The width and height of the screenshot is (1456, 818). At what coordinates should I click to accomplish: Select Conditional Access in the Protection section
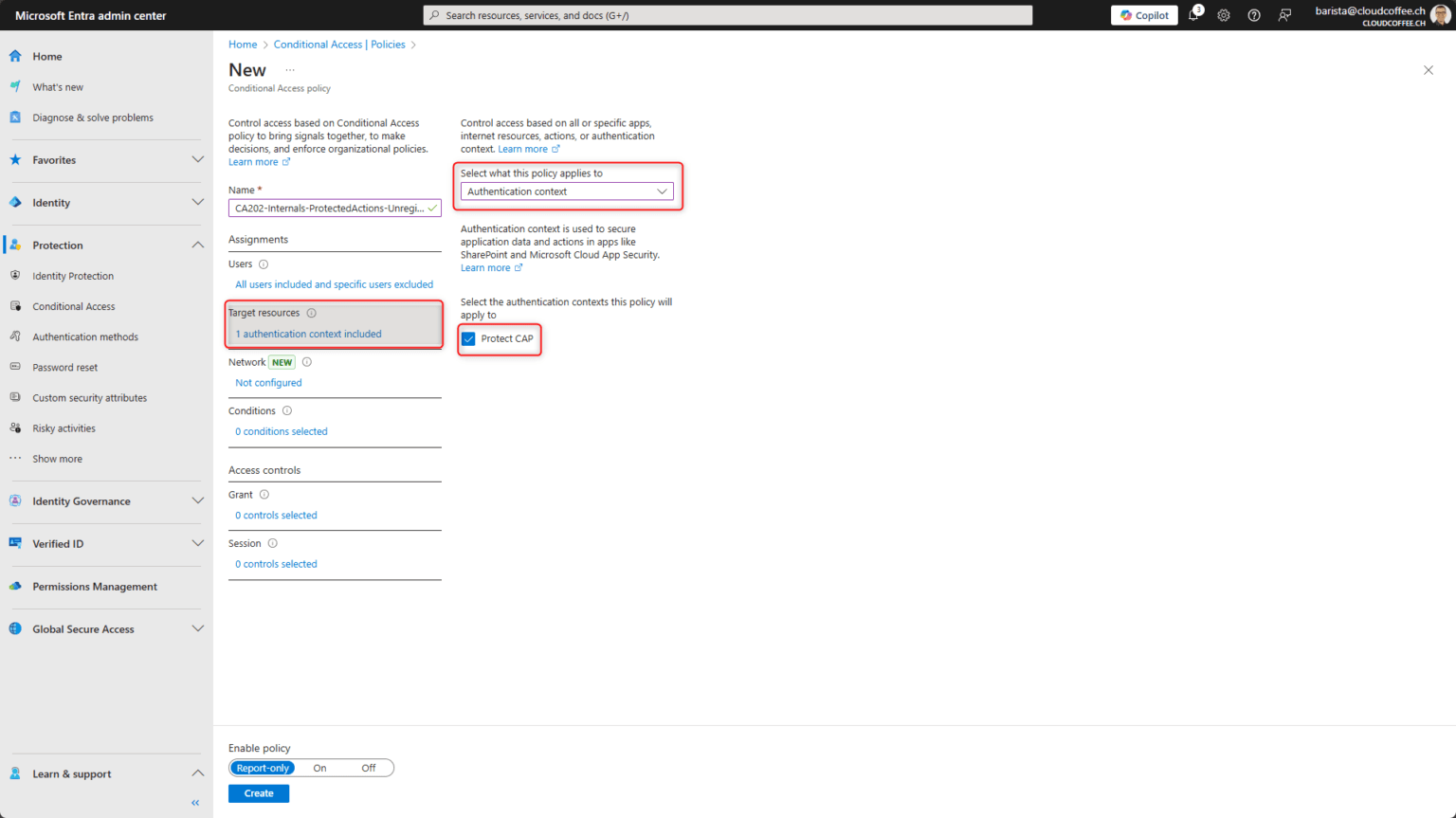point(73,305)
